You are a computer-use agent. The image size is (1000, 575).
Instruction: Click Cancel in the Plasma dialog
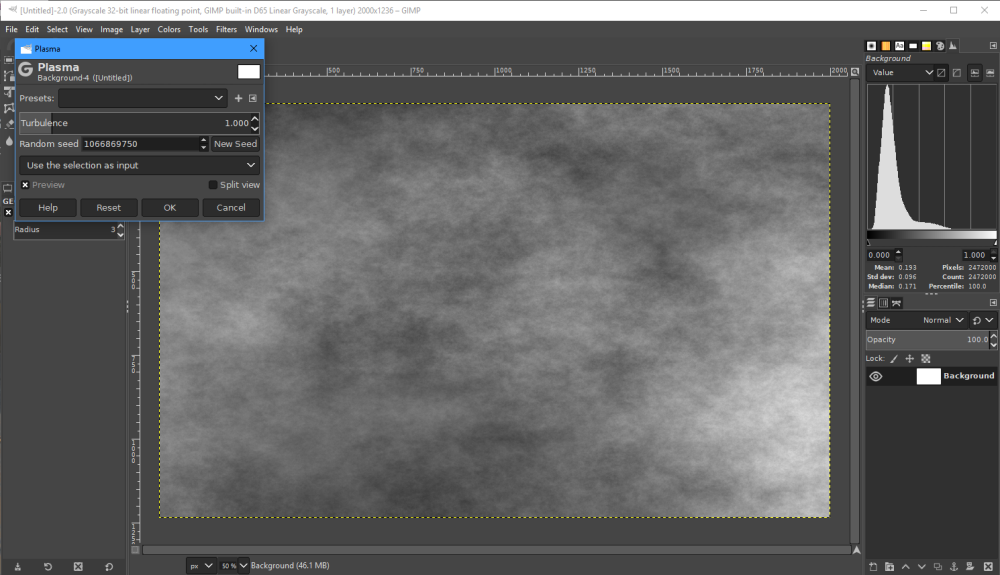click(231, 208)
